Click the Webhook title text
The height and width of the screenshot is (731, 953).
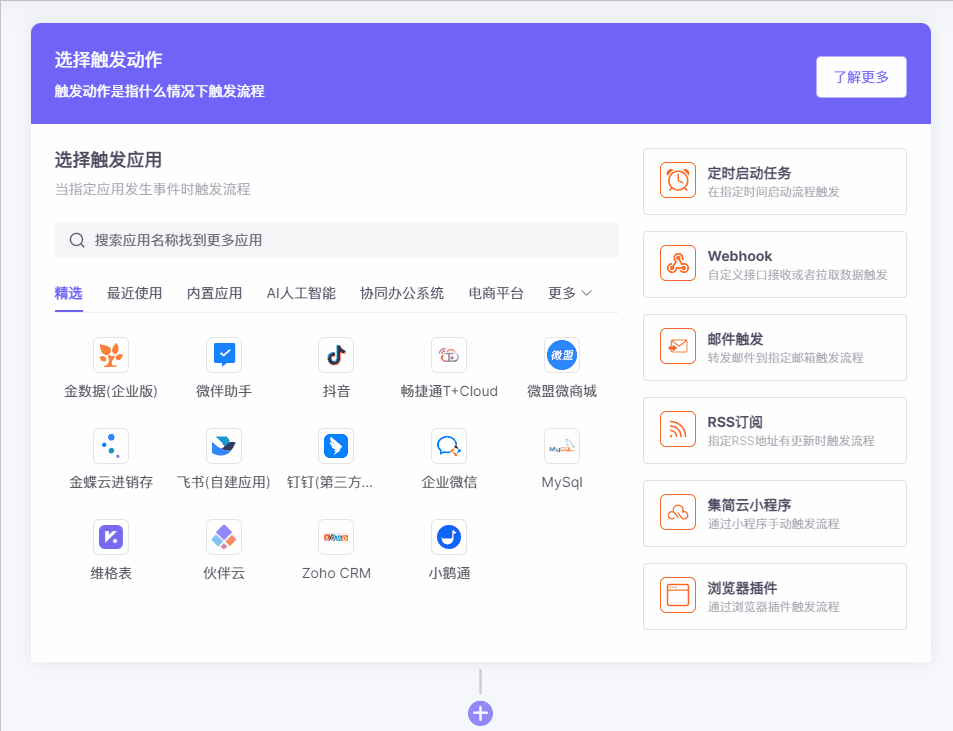(740, 256)
